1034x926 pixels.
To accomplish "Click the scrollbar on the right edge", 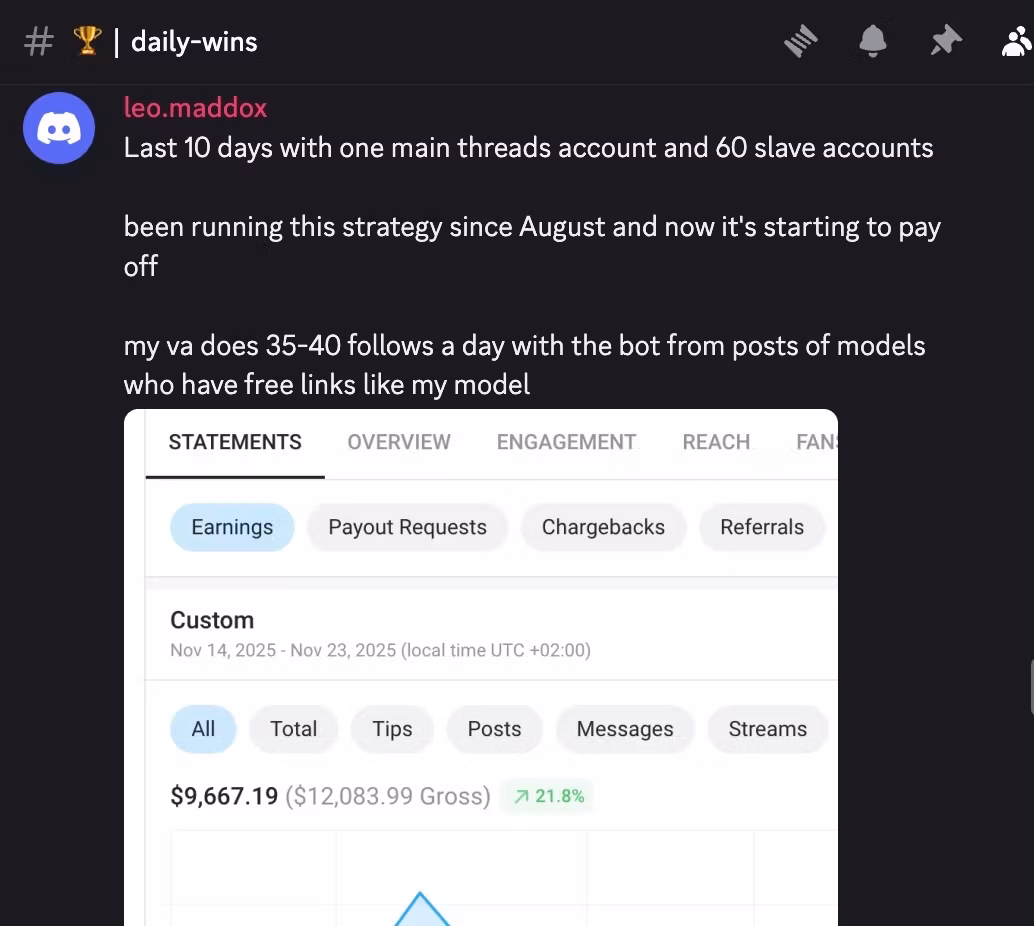I will pos(1030,687).
